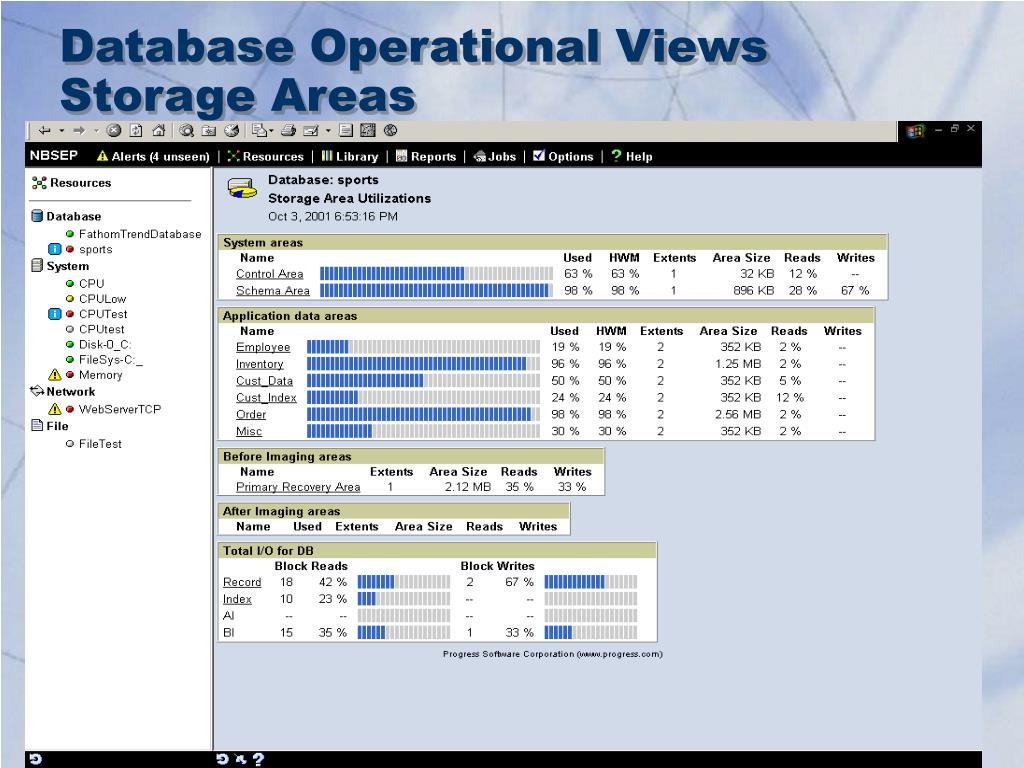Image resolution: width=1024 pixels, height=768 pixels.
Task: Open the Employee storage area link
Action: (x=263, y=347)
